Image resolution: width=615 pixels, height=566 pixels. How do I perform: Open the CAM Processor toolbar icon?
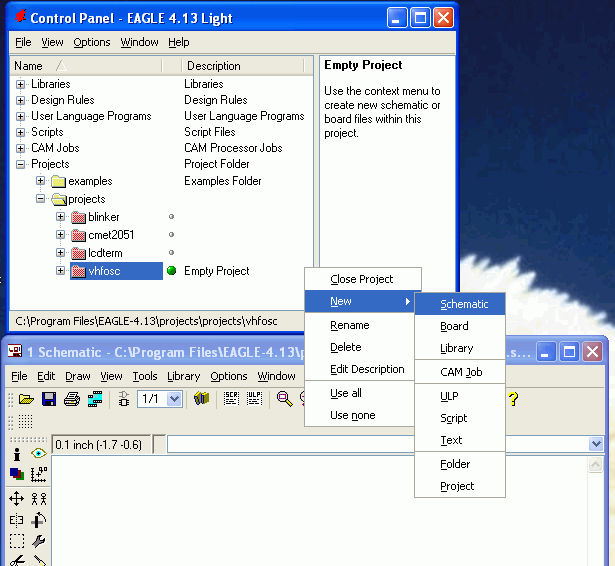point(95,399)
